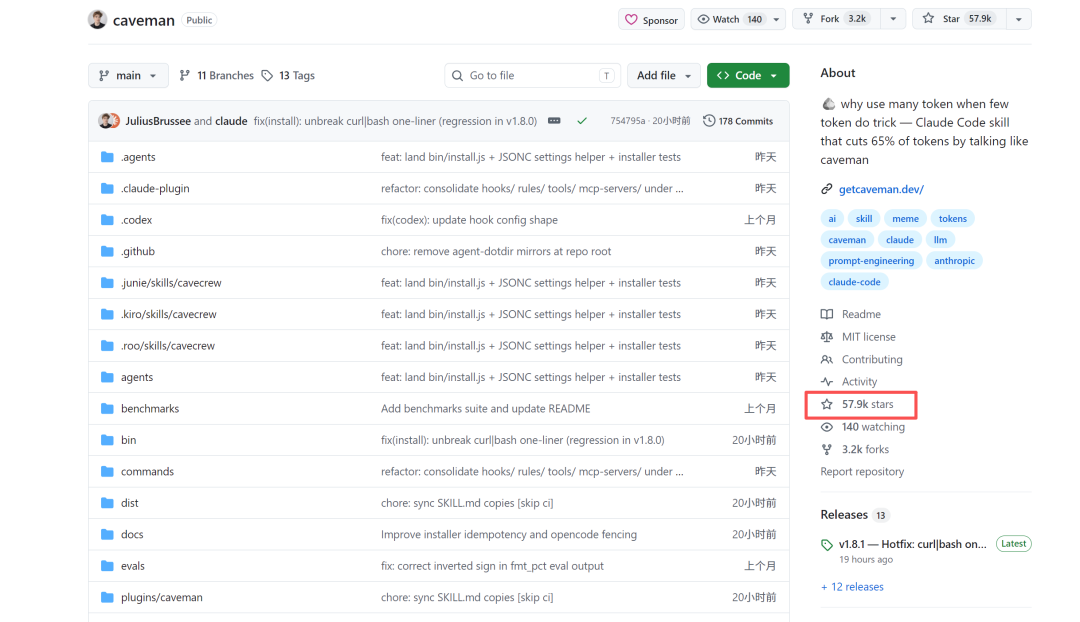
Task: Select the llm topic tag
Action: pos(940,240)
